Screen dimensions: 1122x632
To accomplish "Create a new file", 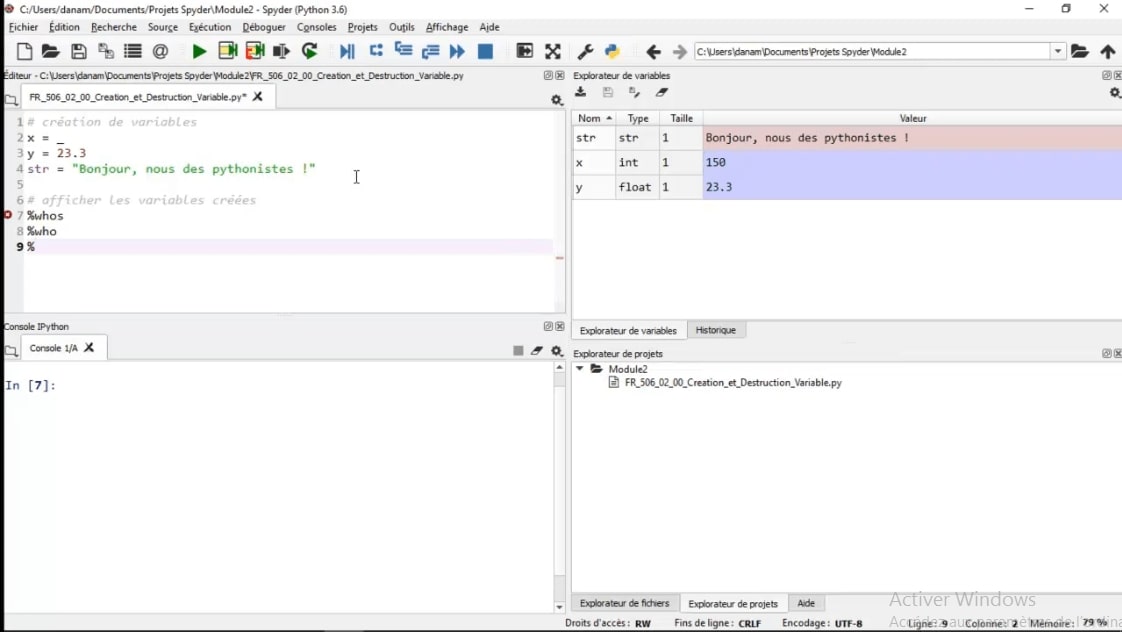I will click(23, 51).
